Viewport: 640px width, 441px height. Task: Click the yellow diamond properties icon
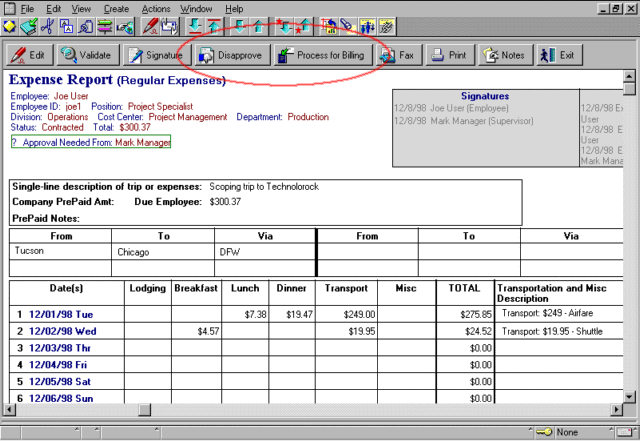point(9,27)
